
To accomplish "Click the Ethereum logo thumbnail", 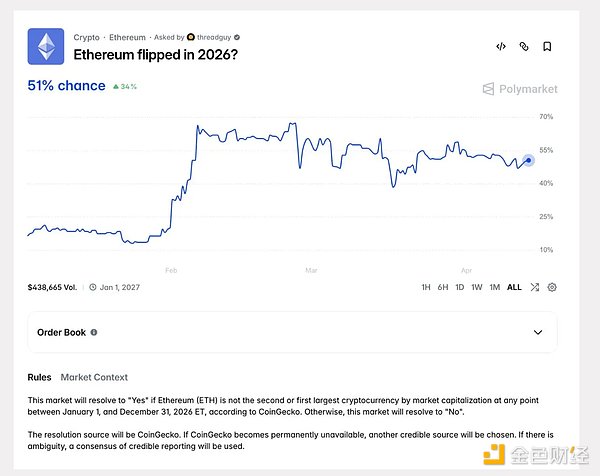I will [46, 46].
